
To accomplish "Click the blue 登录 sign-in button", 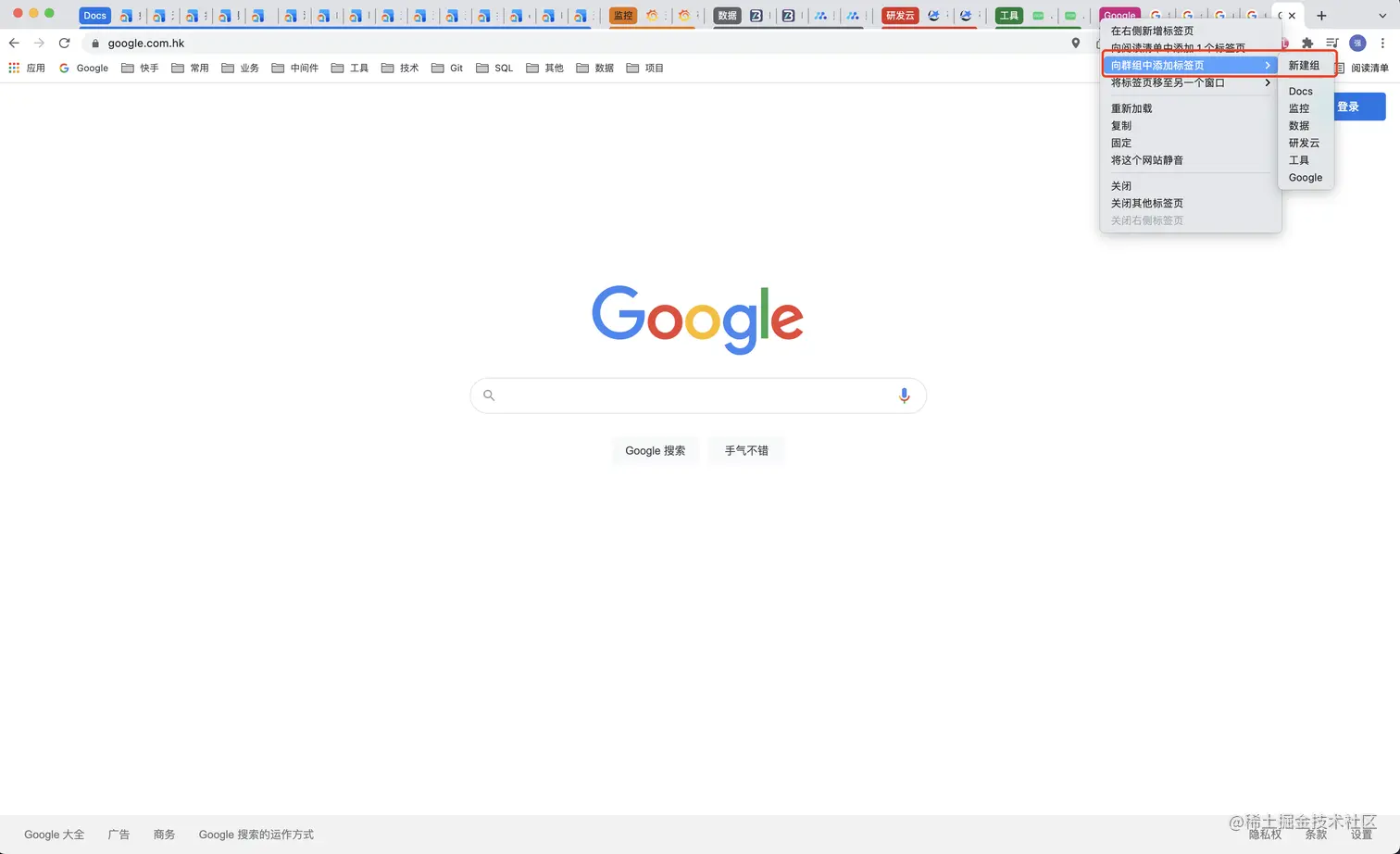I will (x=1358, y=107).
